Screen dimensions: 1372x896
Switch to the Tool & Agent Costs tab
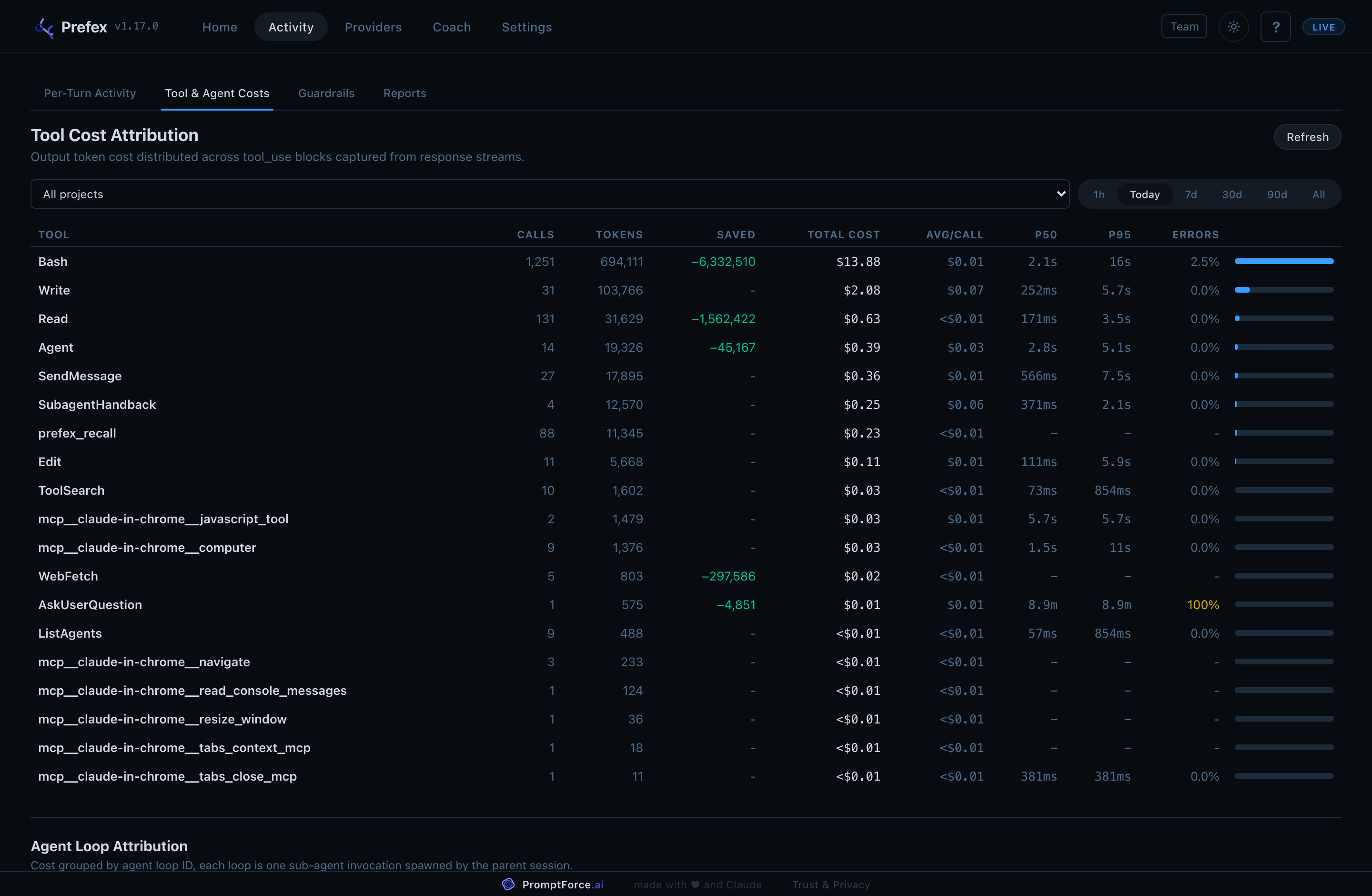click(217, 93)
